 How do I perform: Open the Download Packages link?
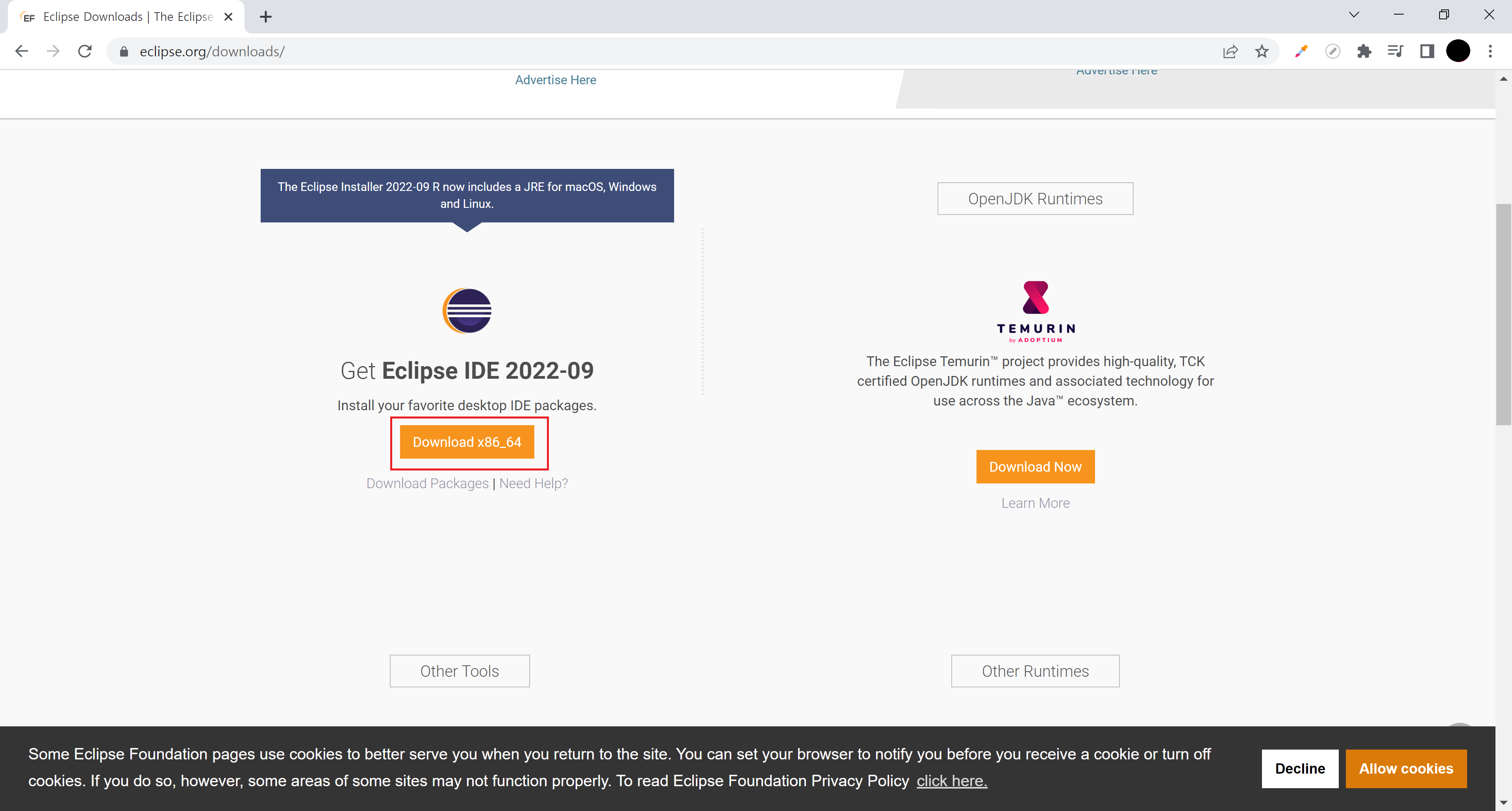coord(427,483)
